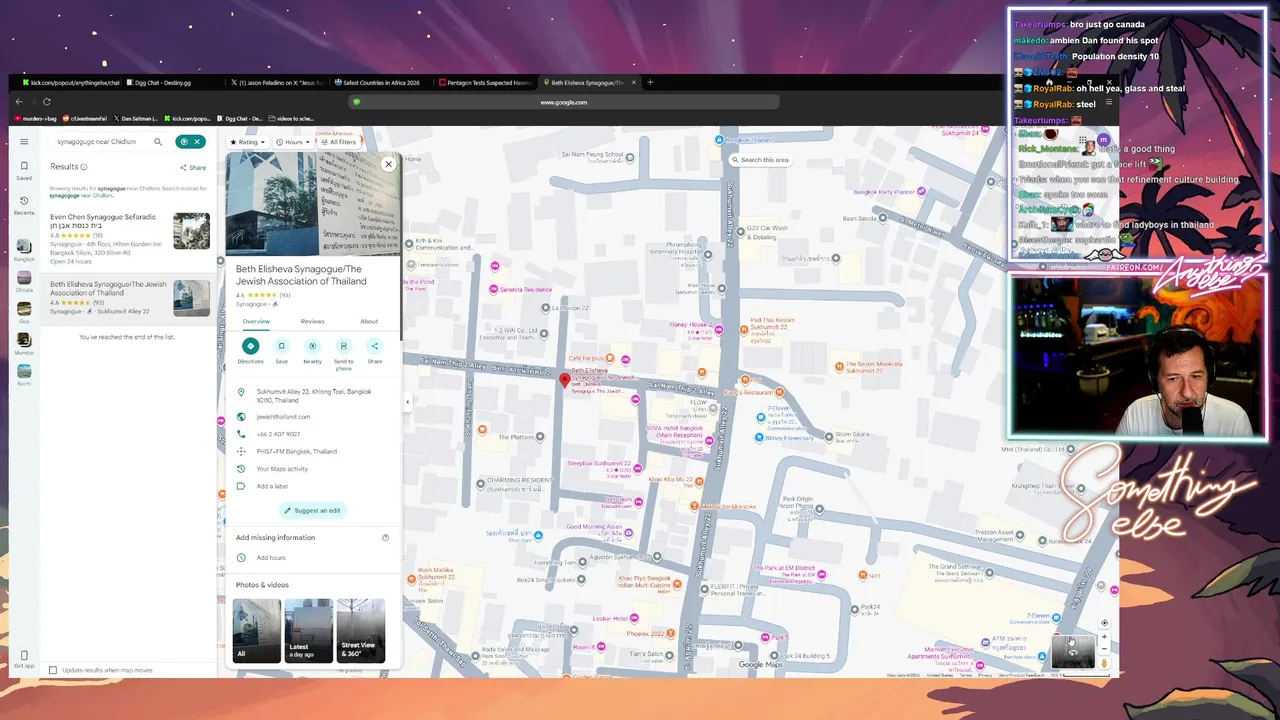Click the red Beth Elisheva map pin

pyautogui.click(x=565, y=380)
